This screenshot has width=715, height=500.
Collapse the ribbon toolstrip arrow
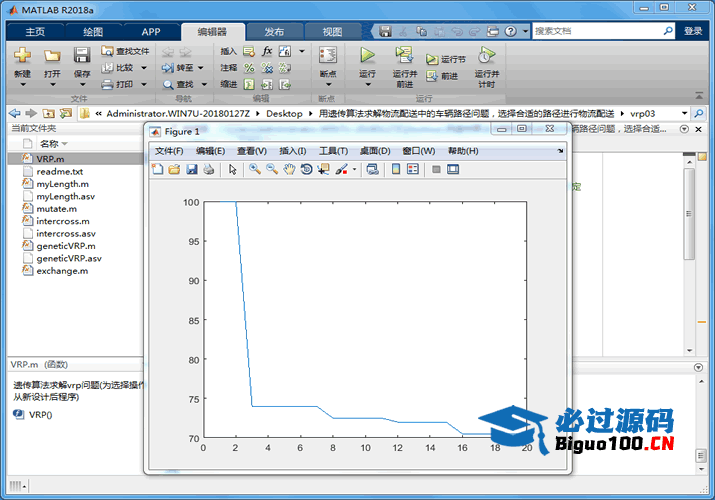click(x=699, y=95)
